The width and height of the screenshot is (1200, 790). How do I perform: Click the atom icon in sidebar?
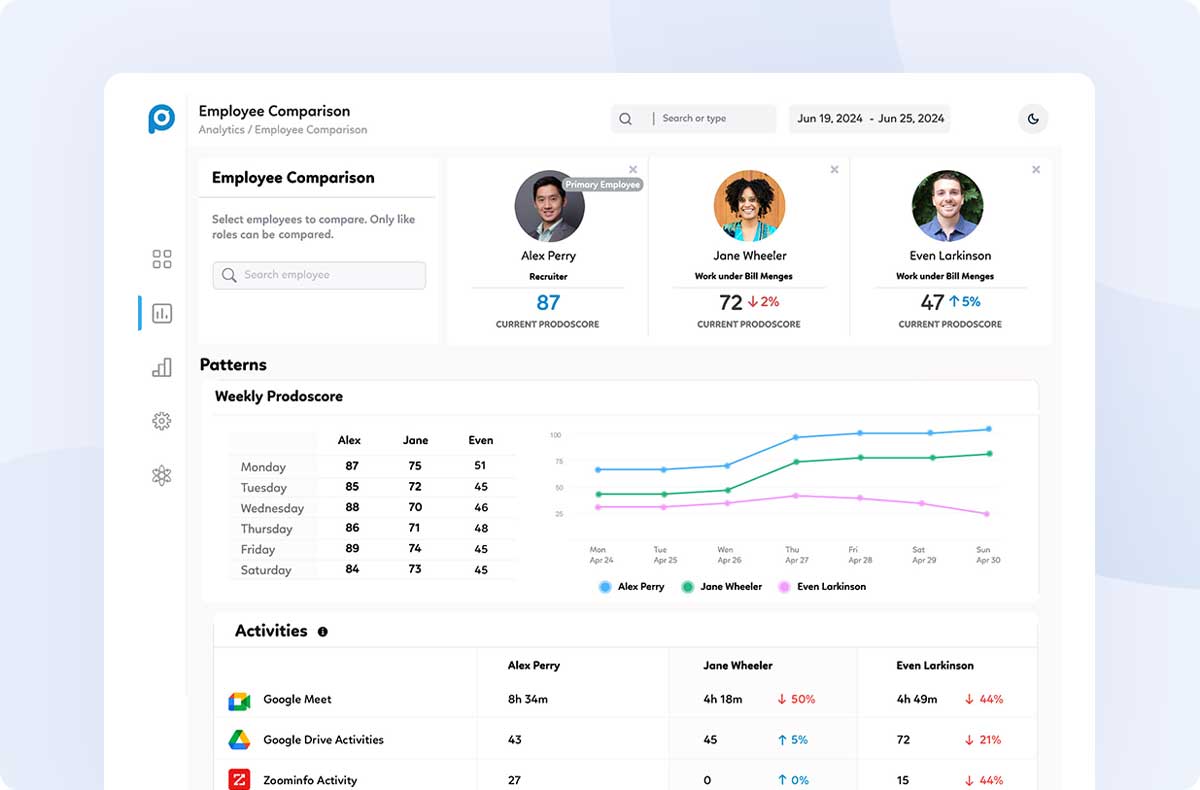162,476
